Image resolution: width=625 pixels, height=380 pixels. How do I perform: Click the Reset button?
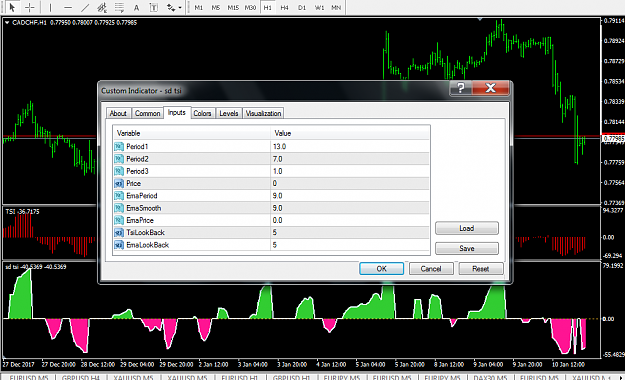click(x=481, y=269)
